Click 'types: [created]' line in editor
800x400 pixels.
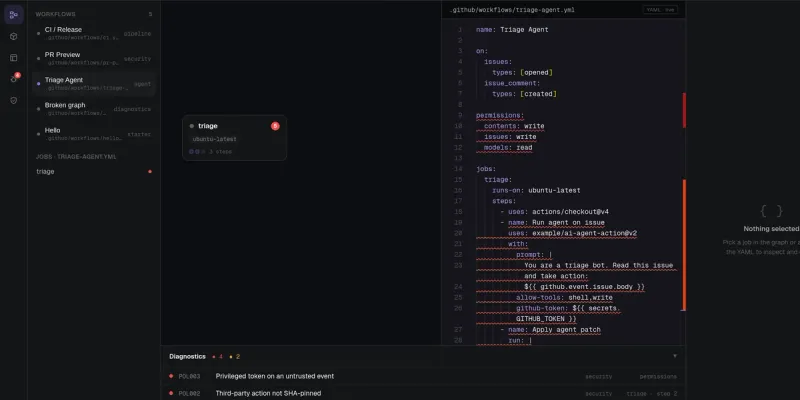point(524,94)
